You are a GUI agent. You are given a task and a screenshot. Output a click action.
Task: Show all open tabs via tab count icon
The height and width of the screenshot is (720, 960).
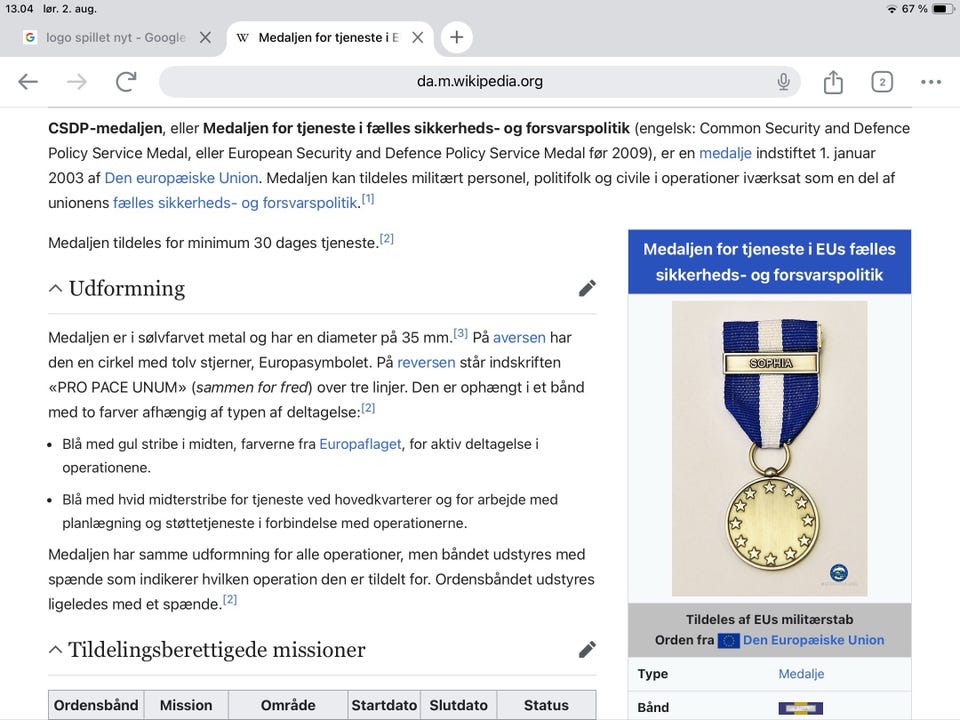[x=882, y=81]
